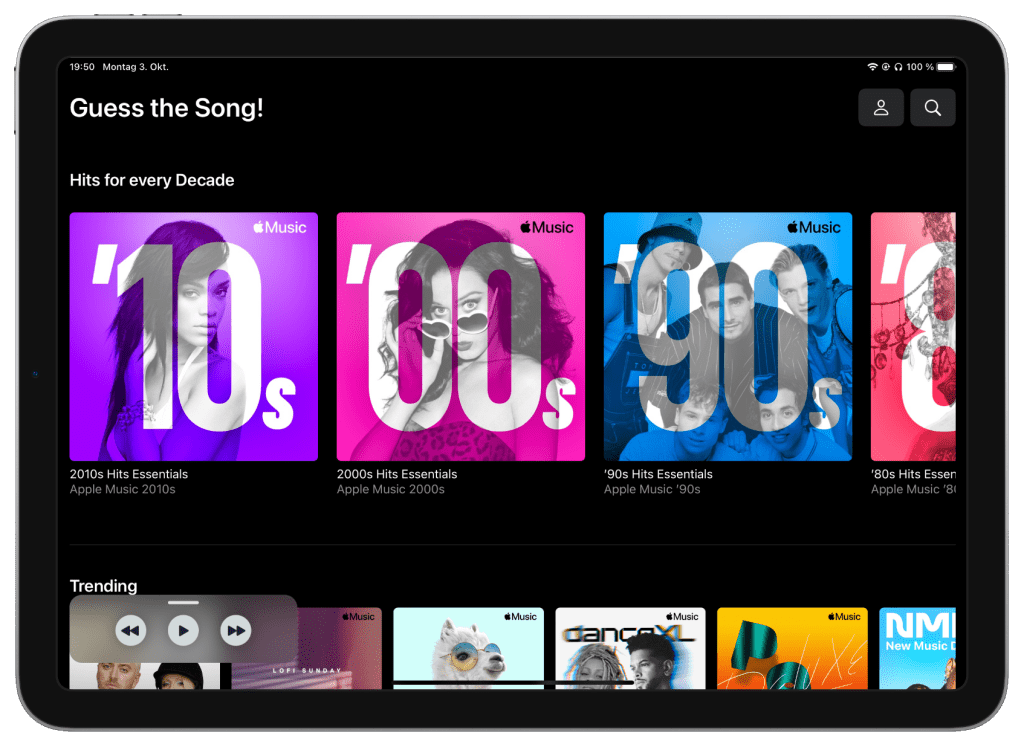Open search with the magnifier icon
Image resolution: width=1024 pixels, height=747 pixels.
(932, 108)
